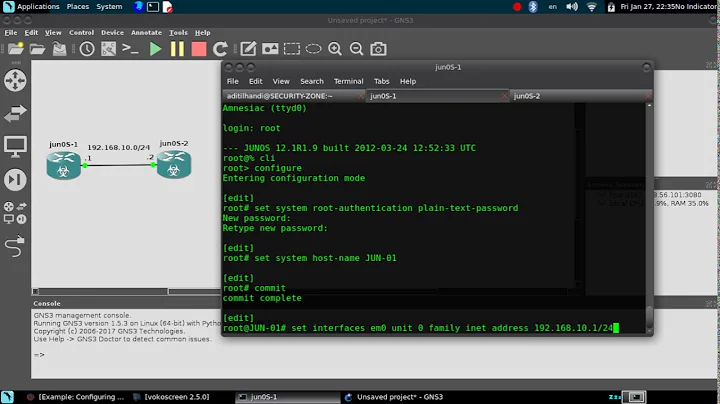
Task: Take a screenshot with the camera icon
Action: click(378, 49)
